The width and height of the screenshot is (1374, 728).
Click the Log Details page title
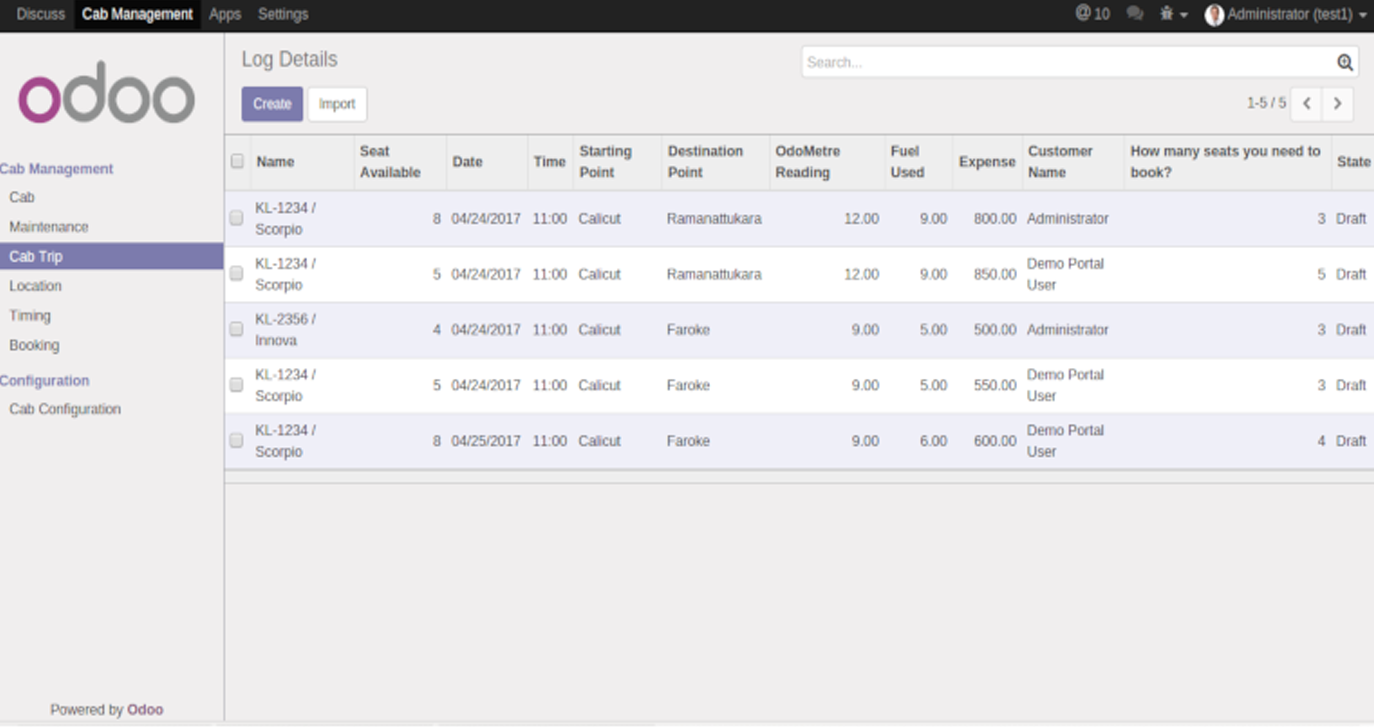click(289, 59)
